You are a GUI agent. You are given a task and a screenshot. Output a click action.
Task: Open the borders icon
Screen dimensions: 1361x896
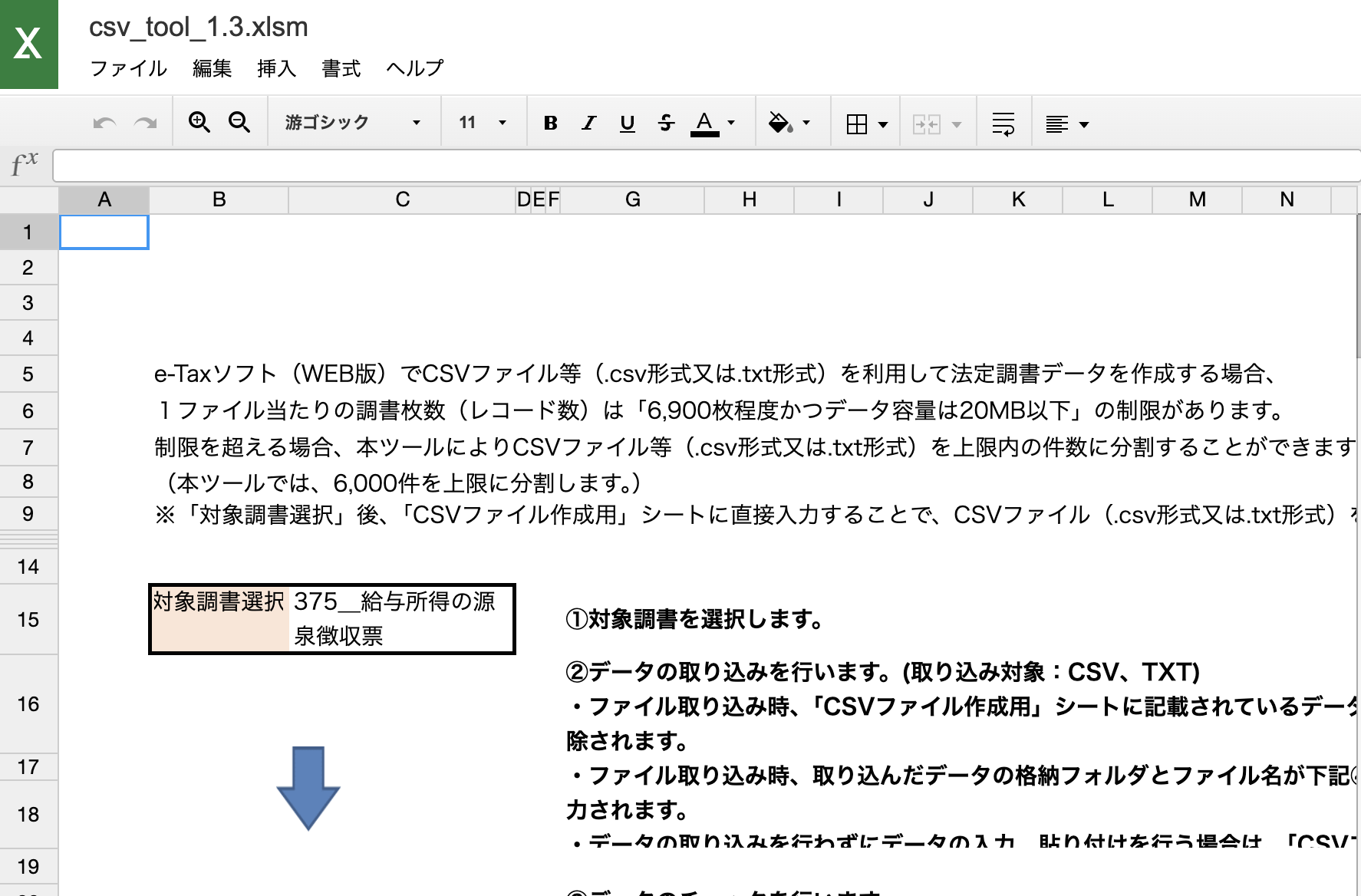click(x=857, y=124)
